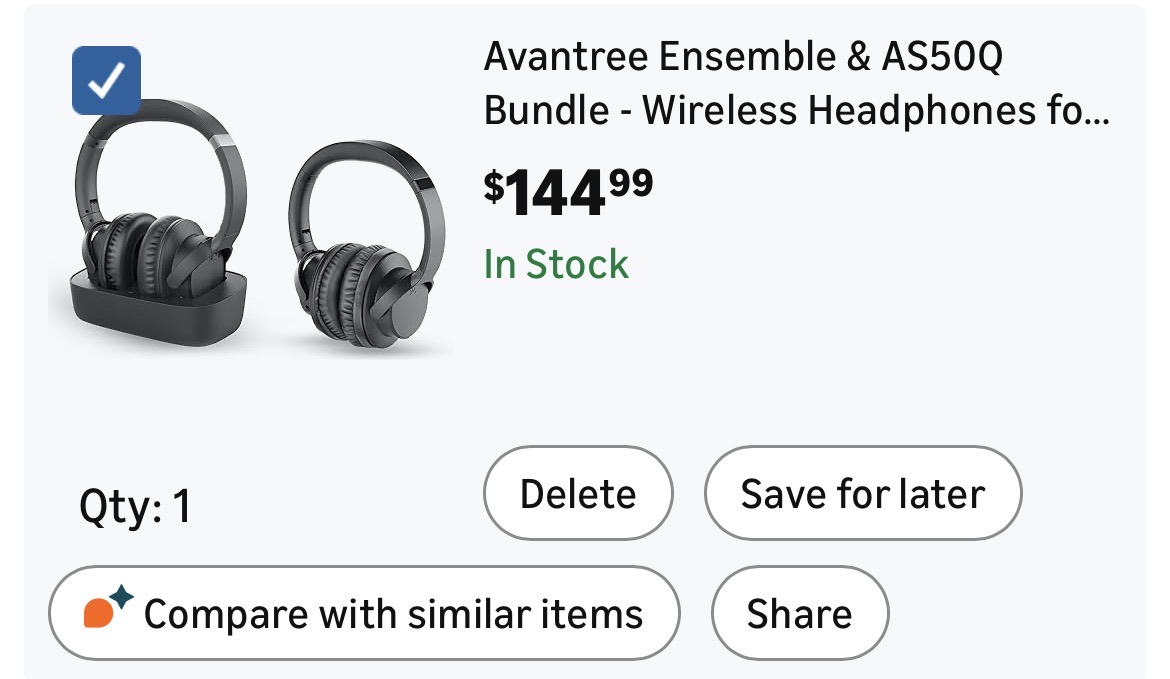
Task: Change the Qty: 1 quantity
Action: coord(134,507)
